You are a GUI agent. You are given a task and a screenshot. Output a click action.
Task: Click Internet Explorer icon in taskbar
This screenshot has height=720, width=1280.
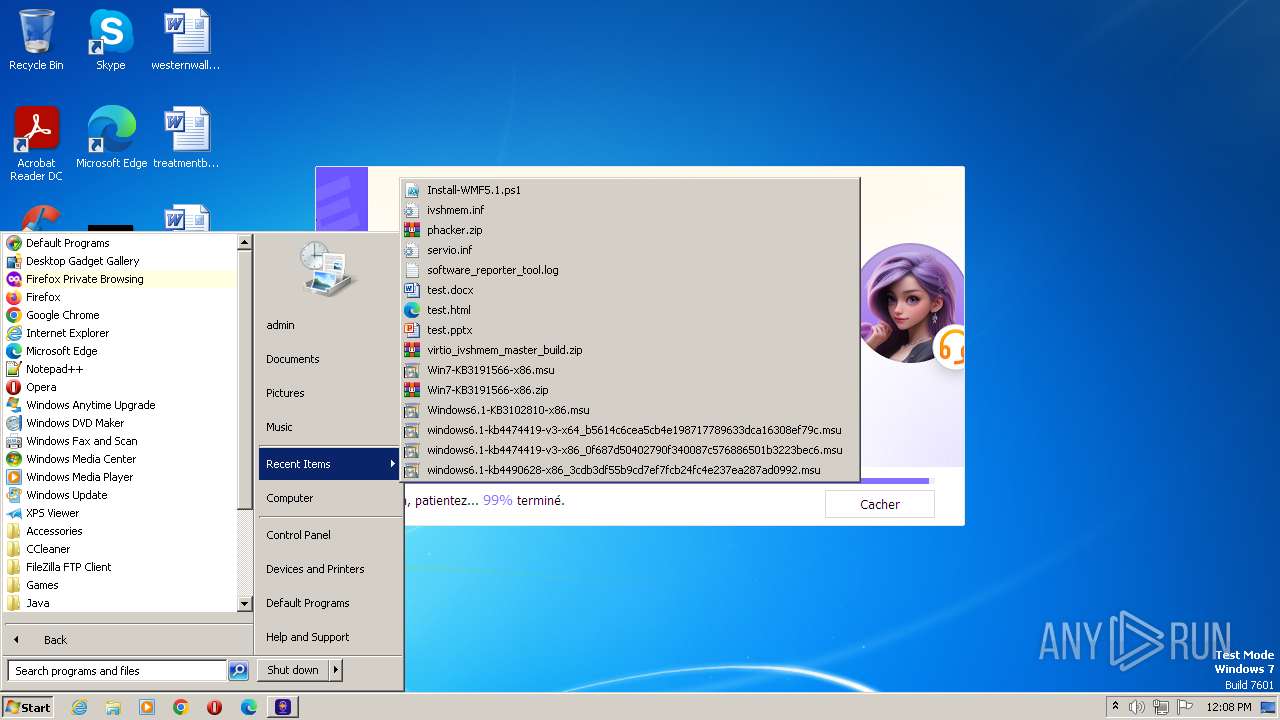click(x=79, y=707)
